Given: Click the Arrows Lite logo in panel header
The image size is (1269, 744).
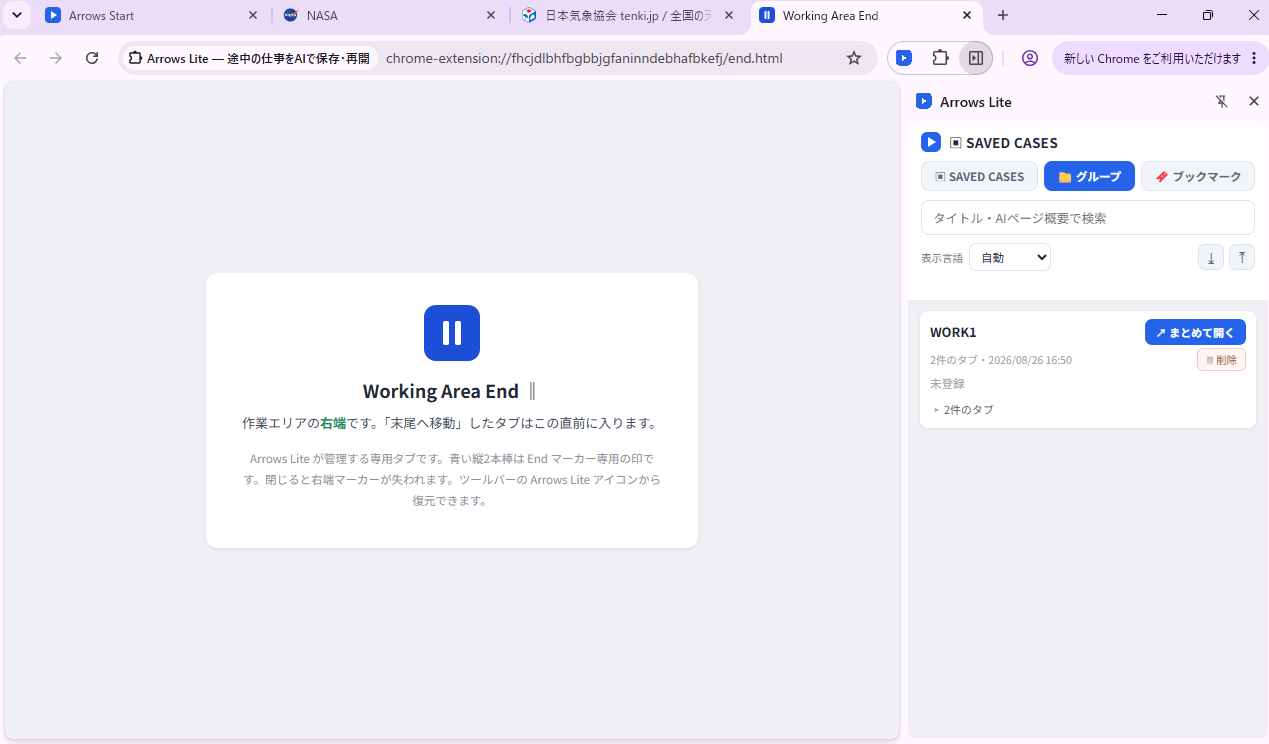Looking at the screenshot, I should (x=924, y=101).
